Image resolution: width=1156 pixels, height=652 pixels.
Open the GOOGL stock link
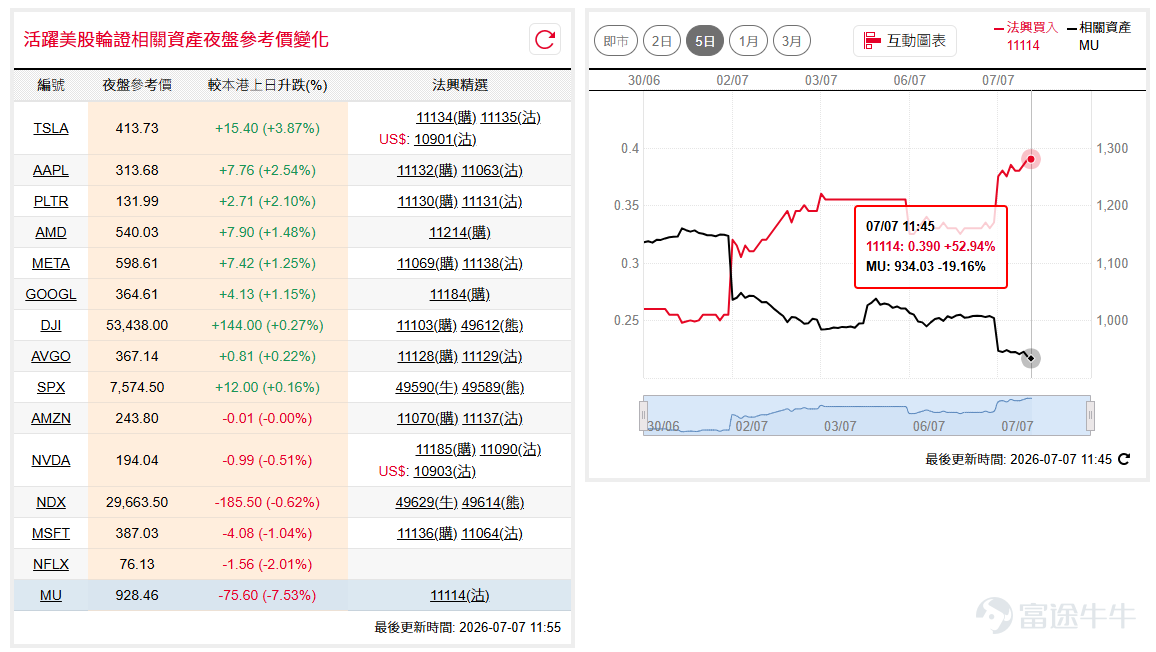(51, 294)
